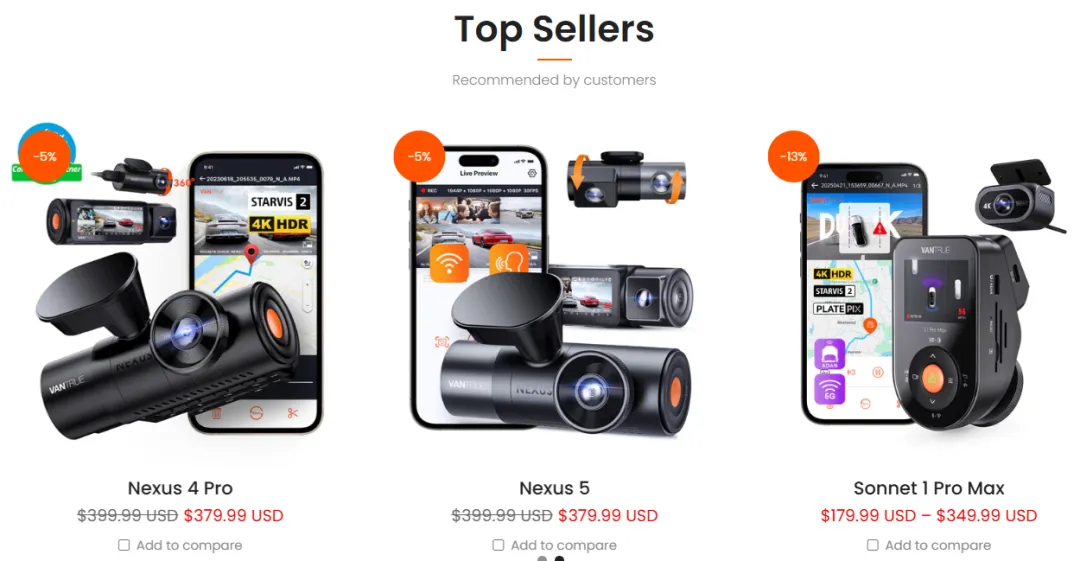
Task: Check Add to compare for Nexus 4 Pro
Action: point(124,545)
